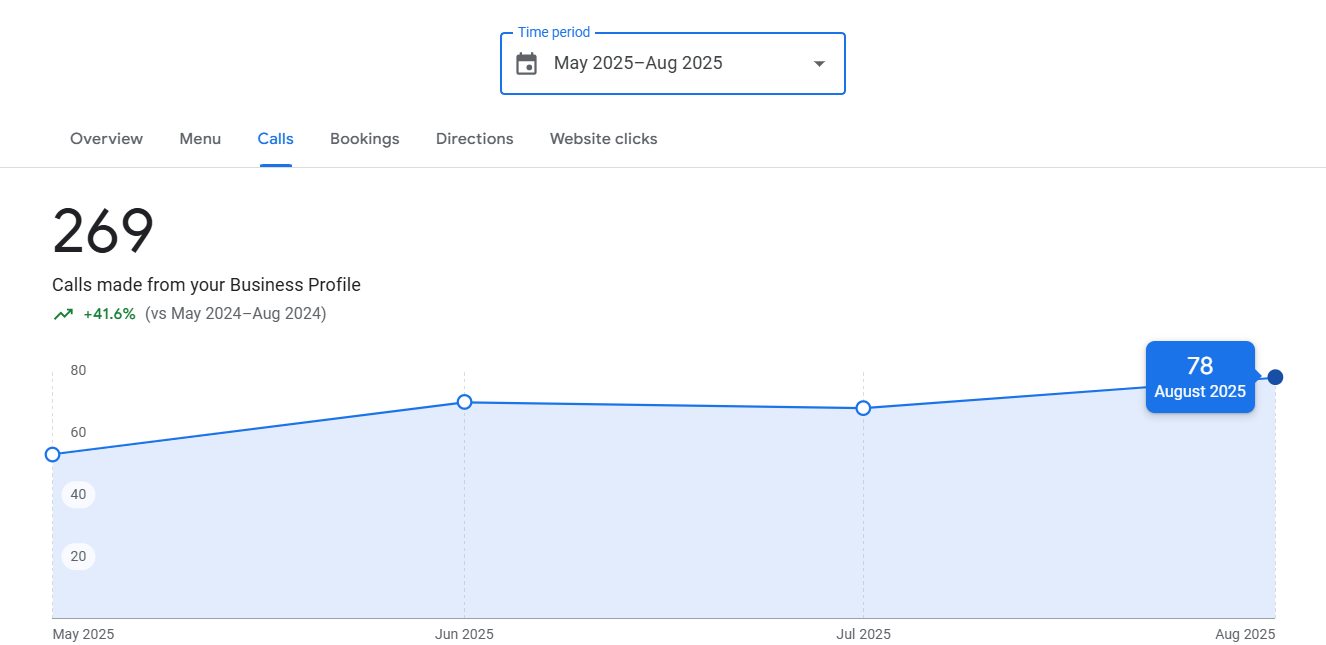Click the 78 August 2025 tooltip

pos(1199,377)
